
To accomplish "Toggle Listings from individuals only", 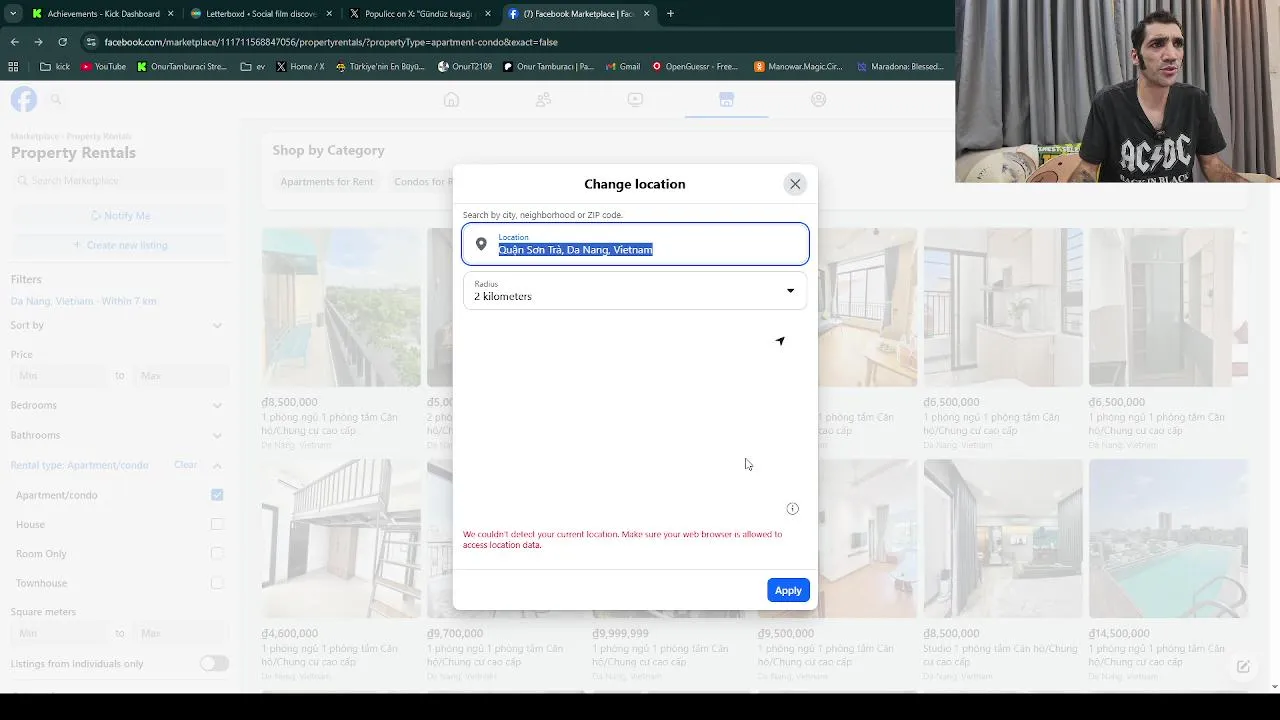I will click(x=214, y=663).
